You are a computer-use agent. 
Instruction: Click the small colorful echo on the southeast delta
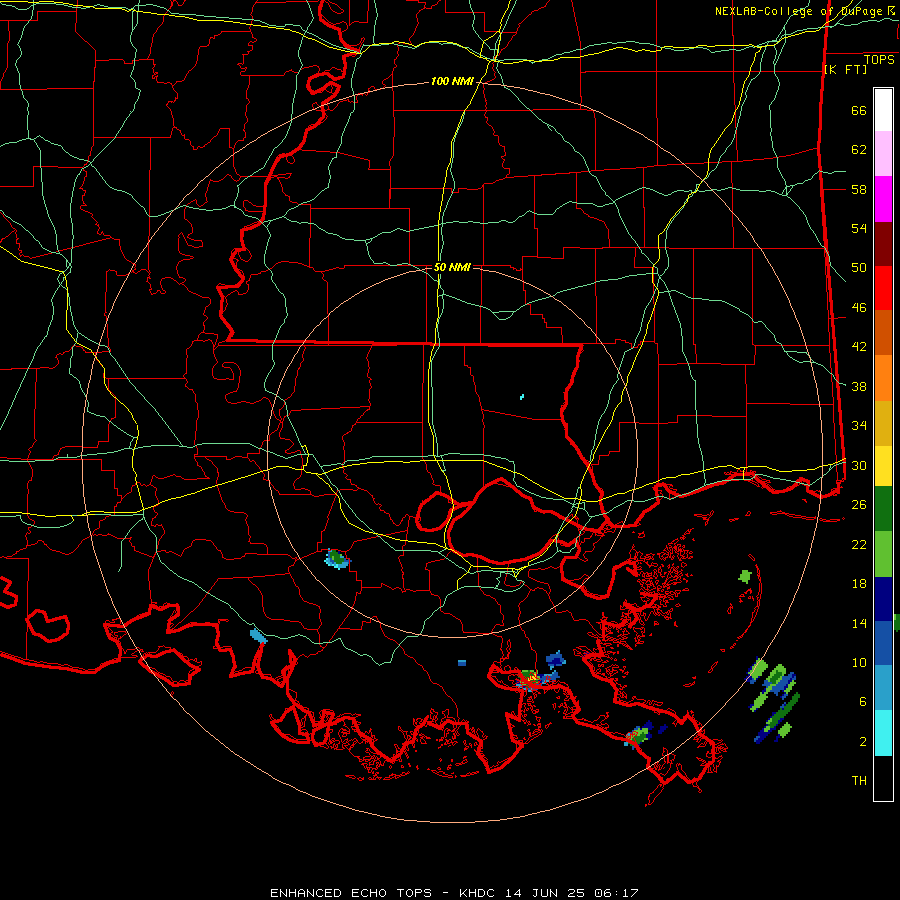click(638, 736)
